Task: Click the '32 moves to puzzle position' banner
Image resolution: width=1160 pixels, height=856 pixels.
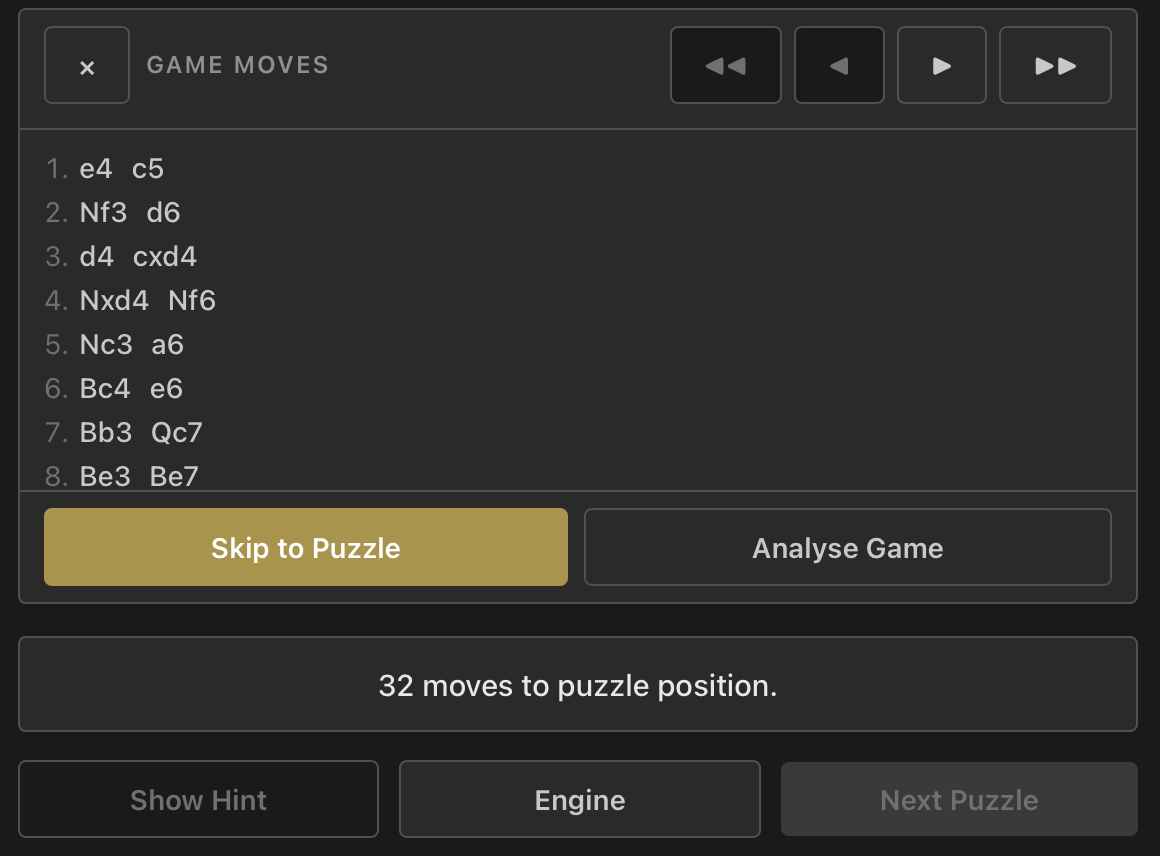Action: [x=578, y=685]
